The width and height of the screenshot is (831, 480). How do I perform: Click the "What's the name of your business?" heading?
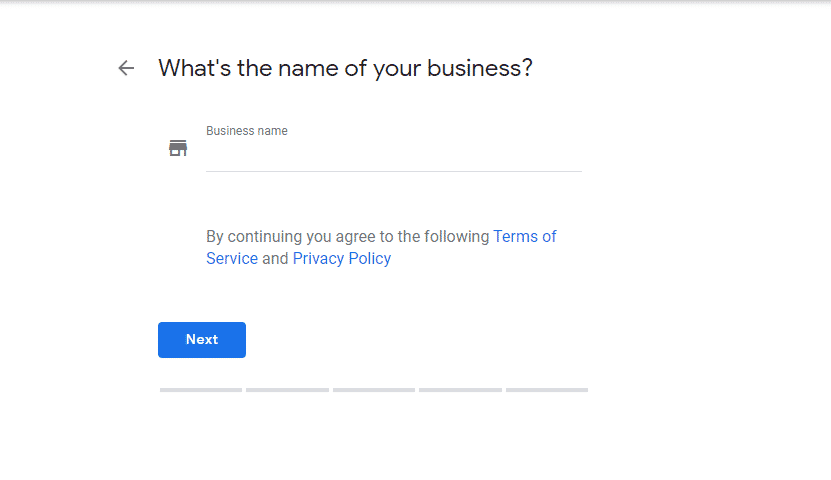[x=345, y=68]
